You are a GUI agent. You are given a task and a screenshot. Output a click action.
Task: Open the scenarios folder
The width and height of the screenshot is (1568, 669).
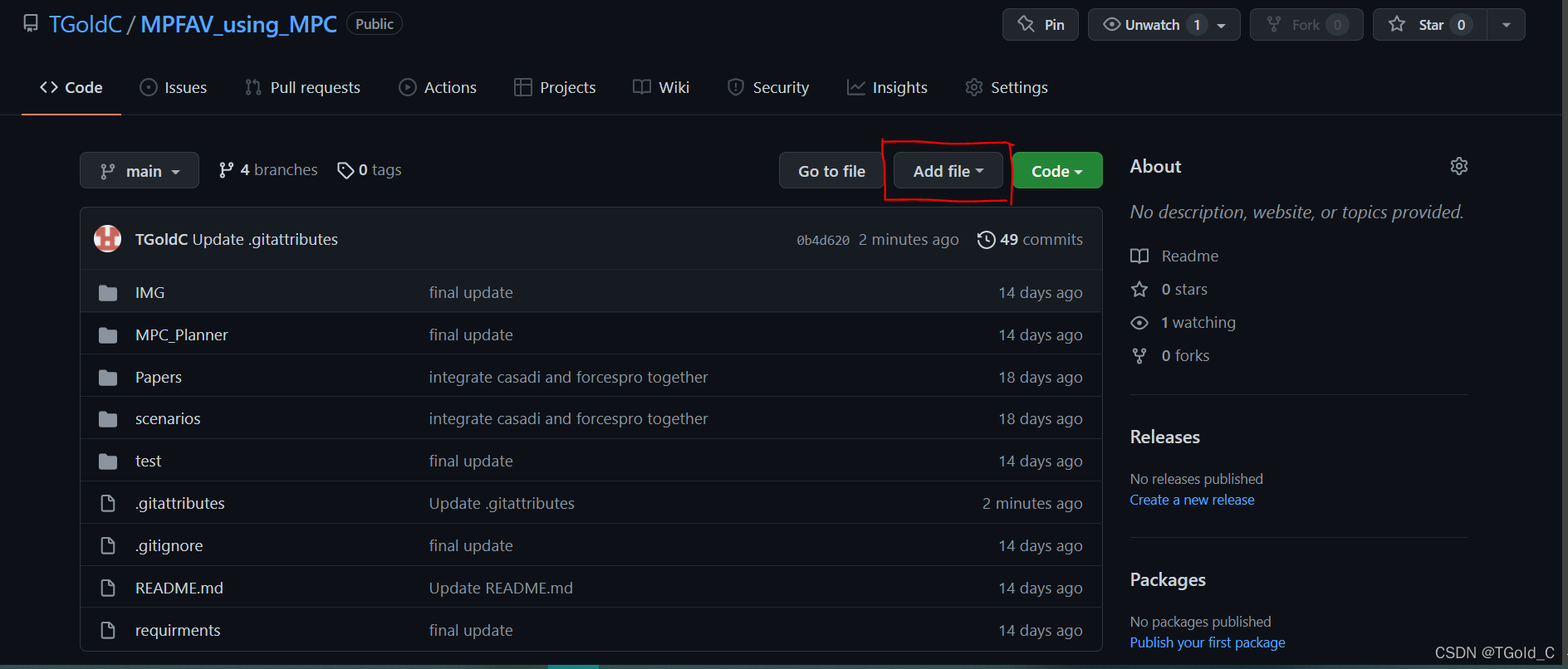click(168, 418)
